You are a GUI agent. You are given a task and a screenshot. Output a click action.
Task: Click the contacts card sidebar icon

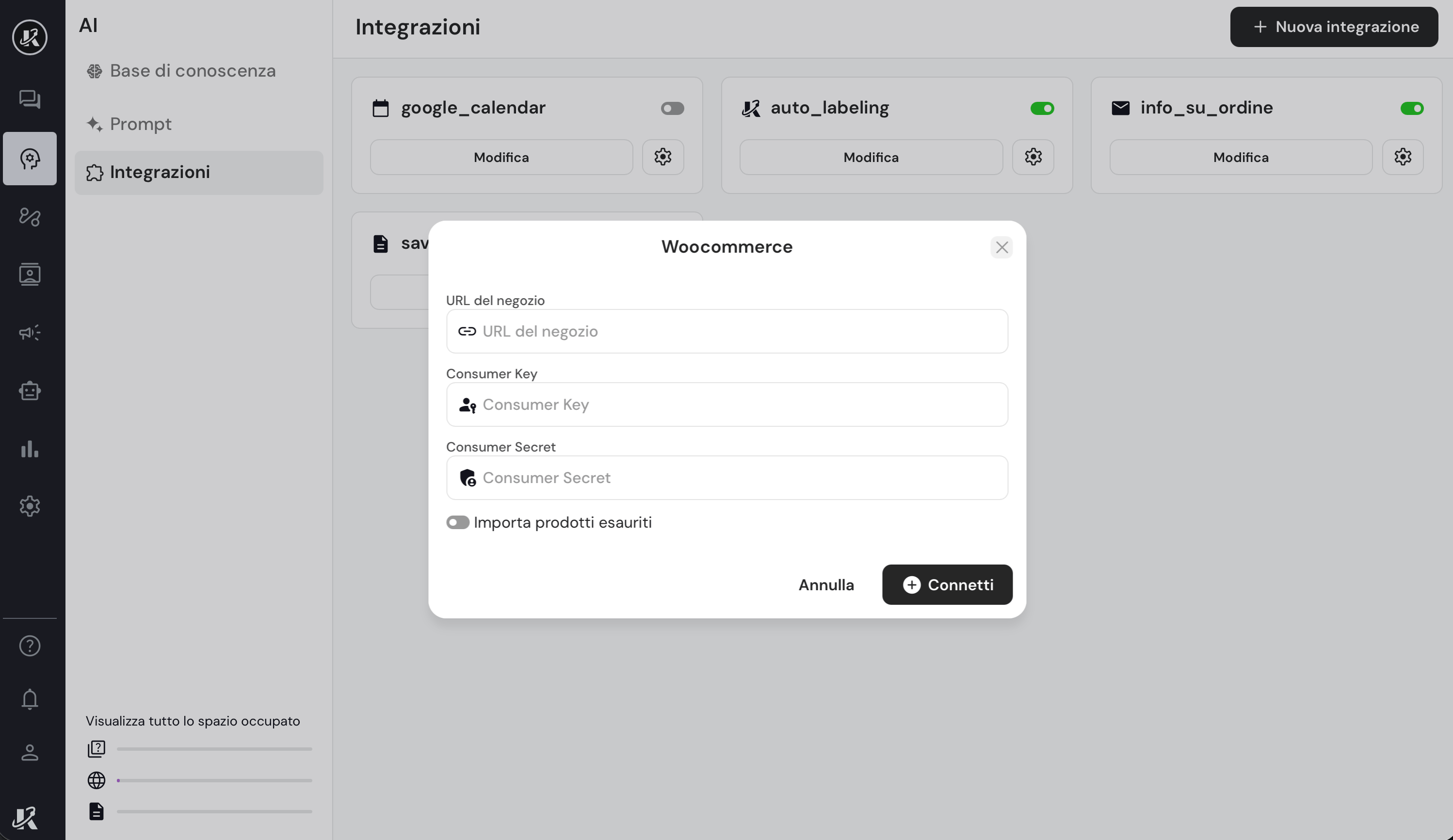30,275
